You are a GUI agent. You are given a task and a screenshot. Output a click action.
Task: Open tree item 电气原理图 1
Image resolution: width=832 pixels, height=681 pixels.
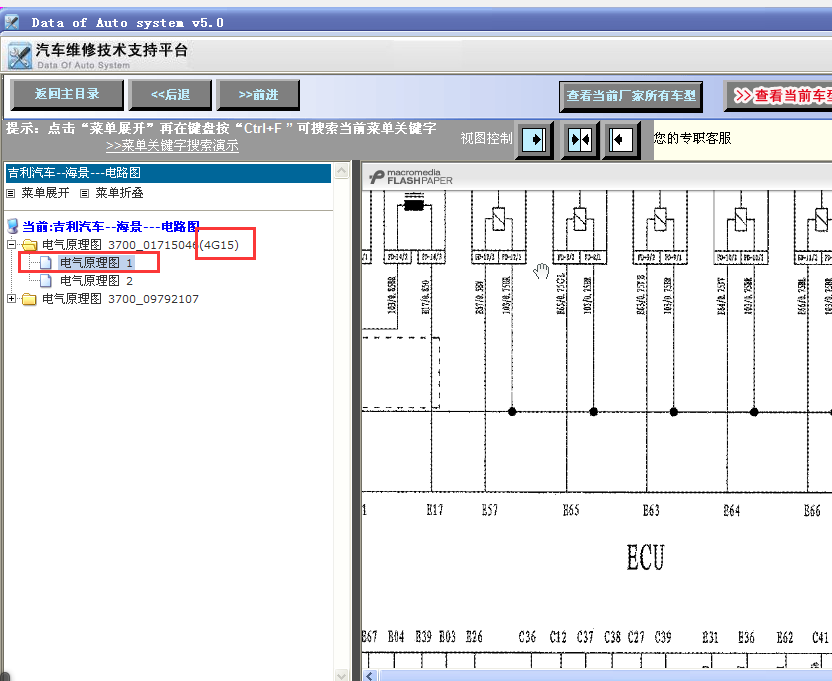96,263
